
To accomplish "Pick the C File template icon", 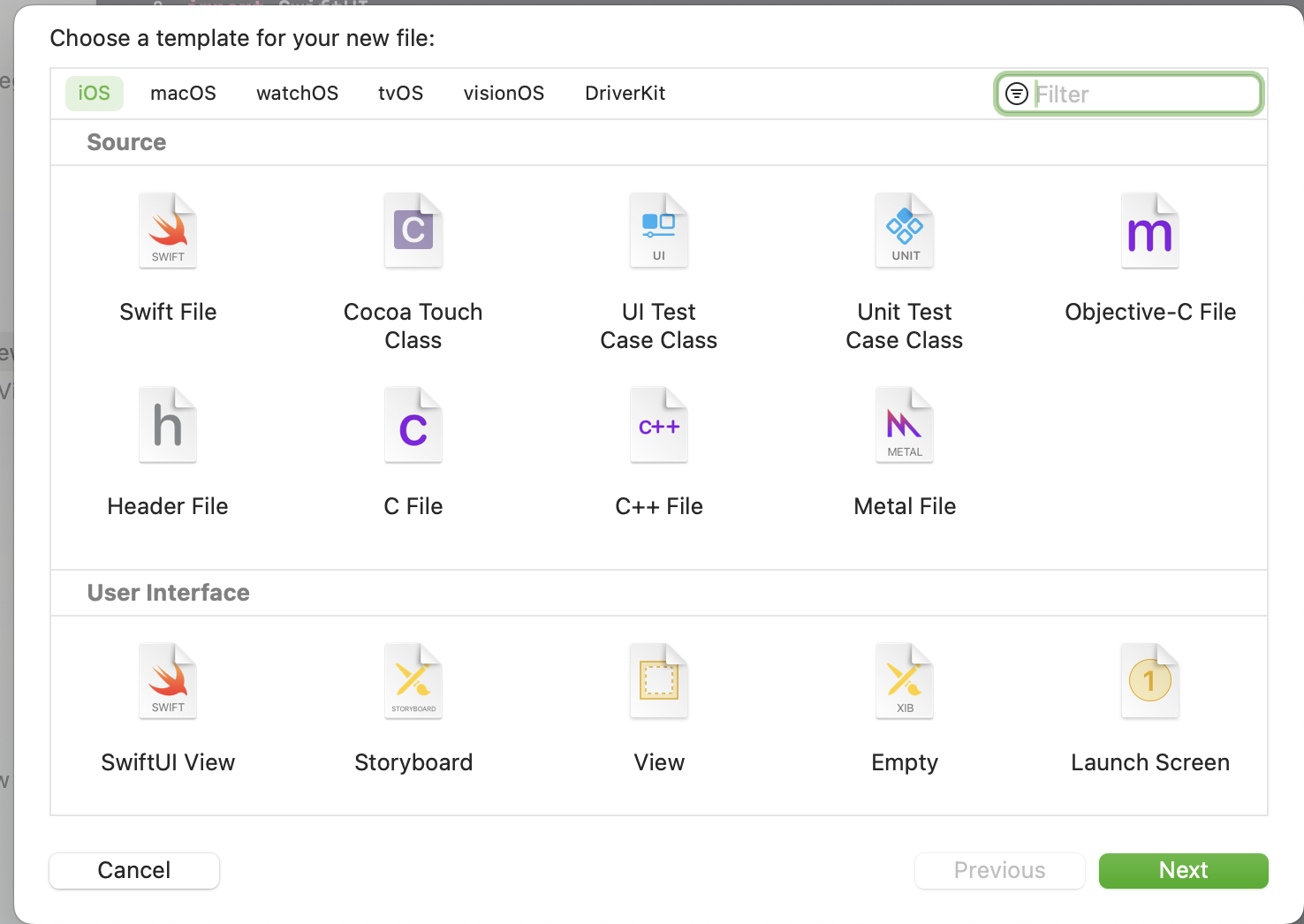I will coord(413,425).
